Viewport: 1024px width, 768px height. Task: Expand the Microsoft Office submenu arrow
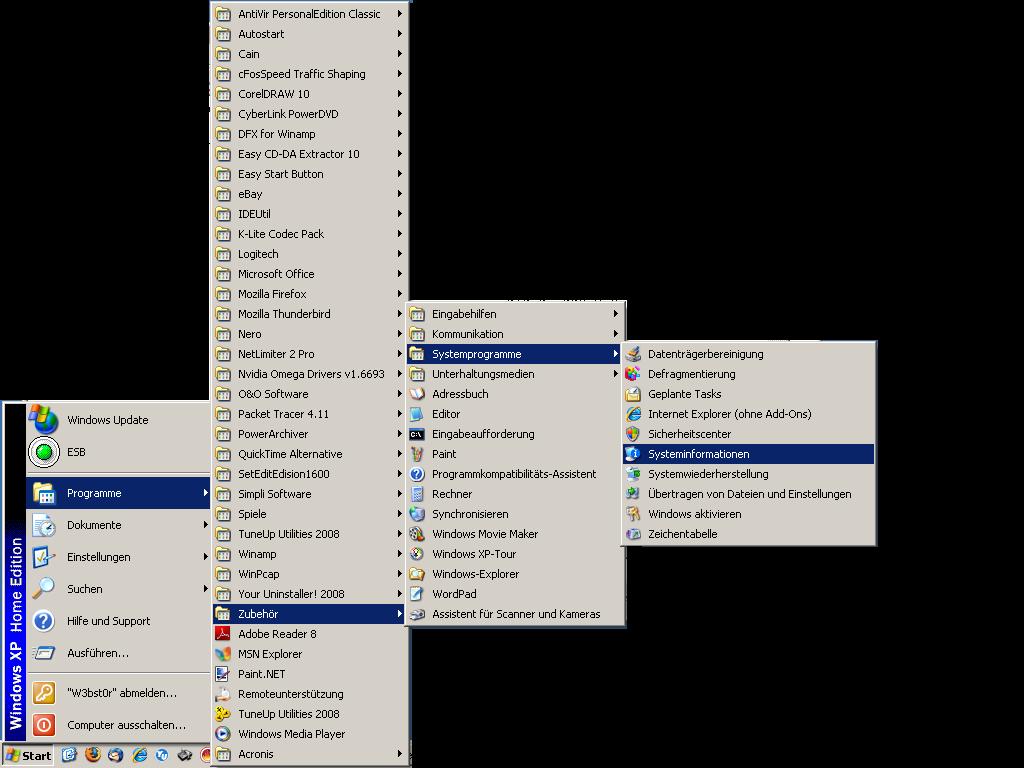[x=400, y=274]
